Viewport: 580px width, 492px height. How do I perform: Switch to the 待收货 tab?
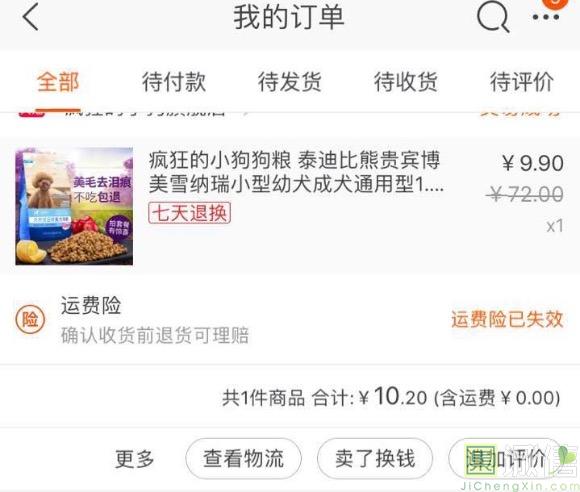click(x=406, y=82)
